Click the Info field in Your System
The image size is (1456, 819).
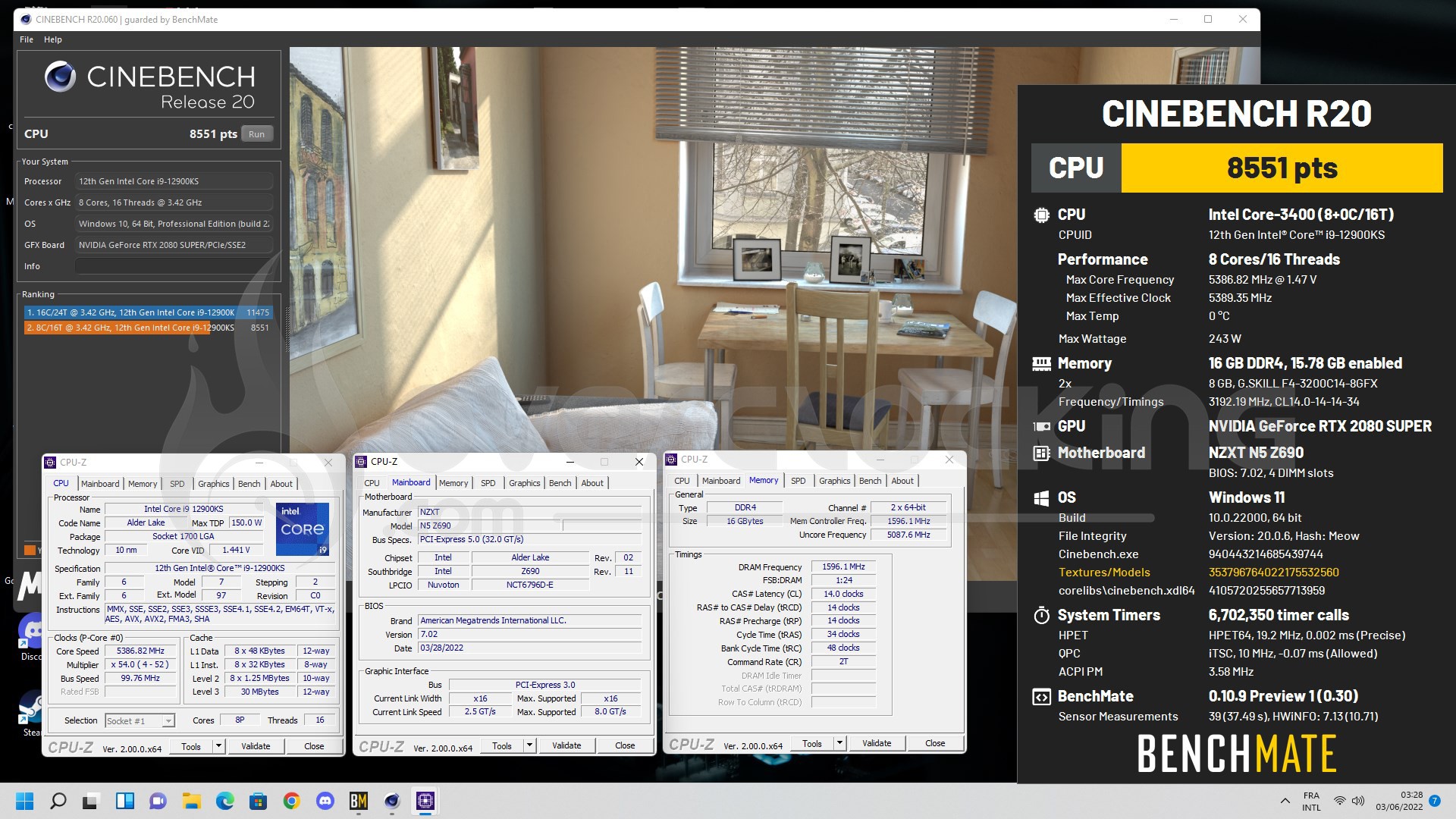tap(174, 266)
